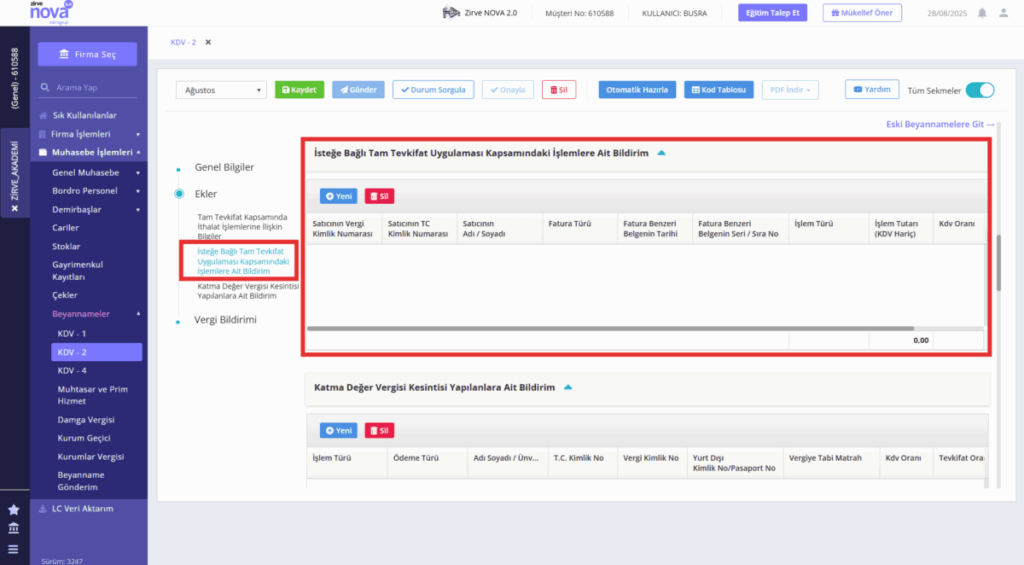Image resolution: width=1024 pixels, height=565 pixels.
Task: Click the notification bell icon
Action: point(982,13)
